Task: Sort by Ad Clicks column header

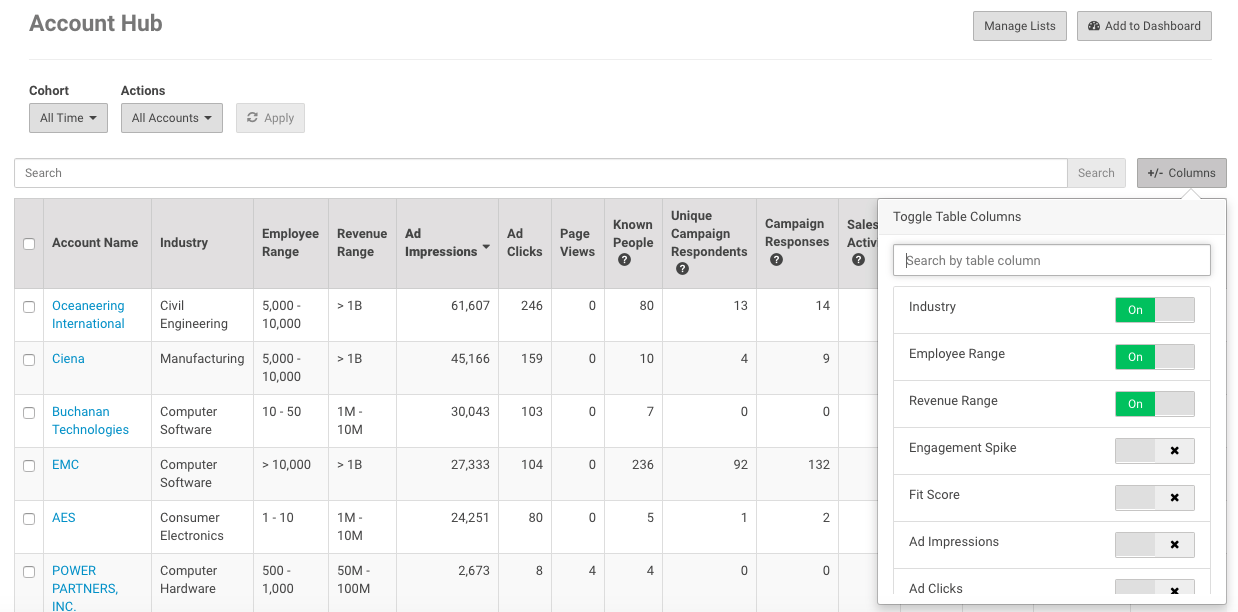Action: tap(524, 243)
